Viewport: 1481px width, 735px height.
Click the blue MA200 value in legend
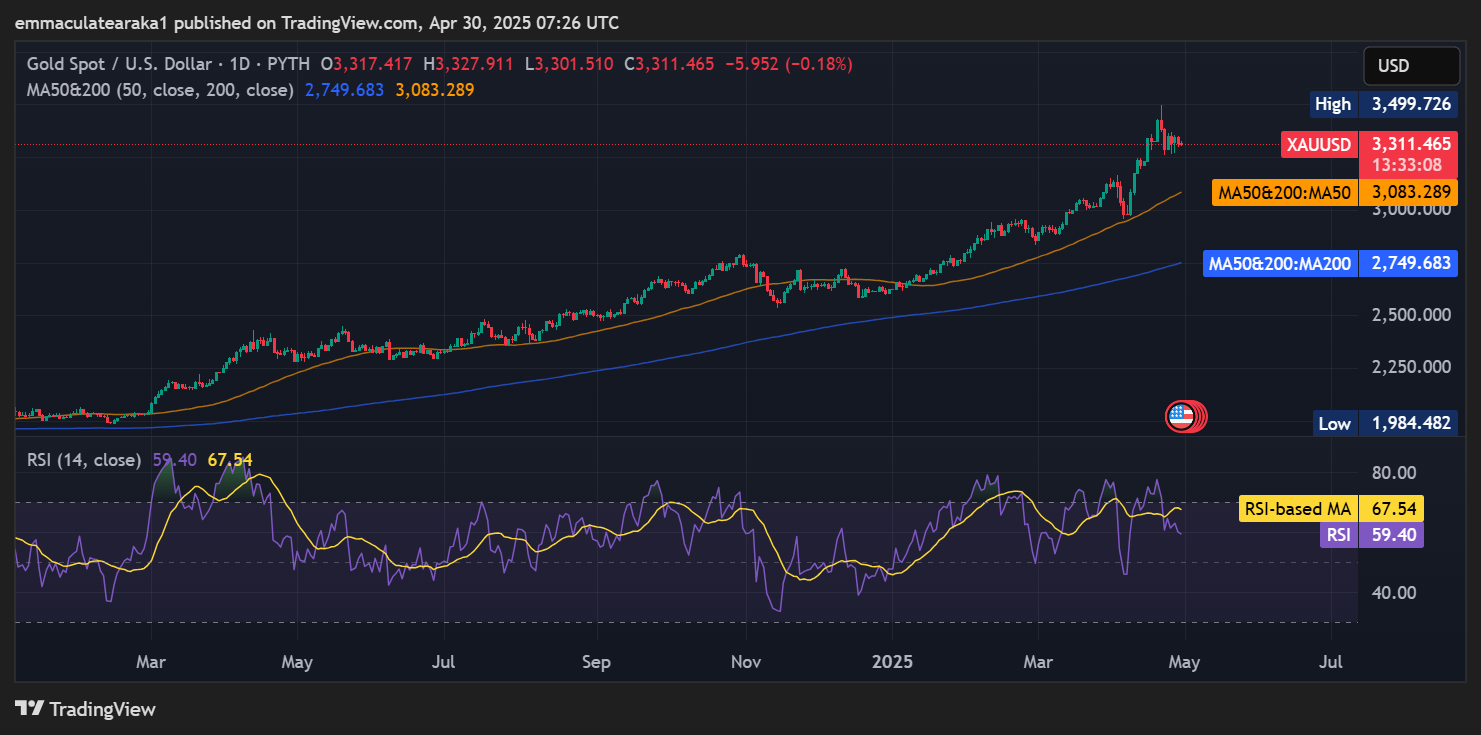coord(344,90)
